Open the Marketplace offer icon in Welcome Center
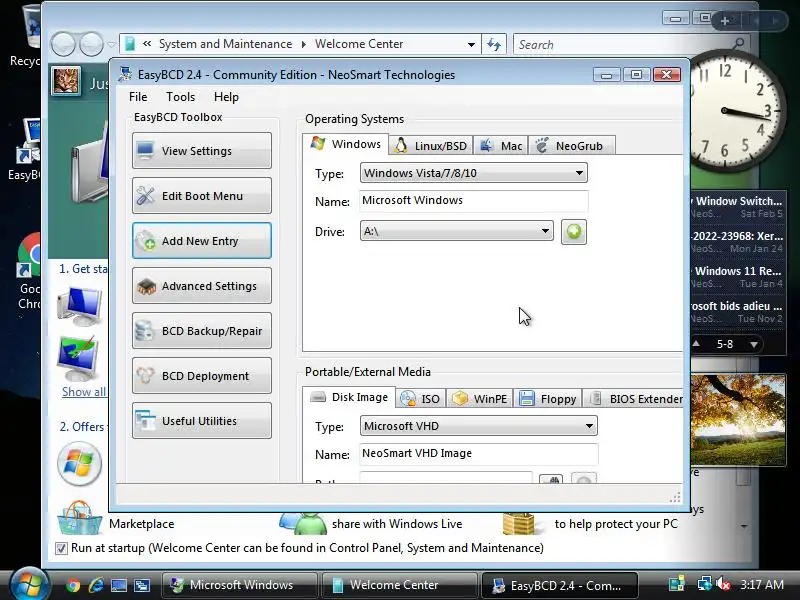This screenshot has height=600, width=800. point(80,518)
